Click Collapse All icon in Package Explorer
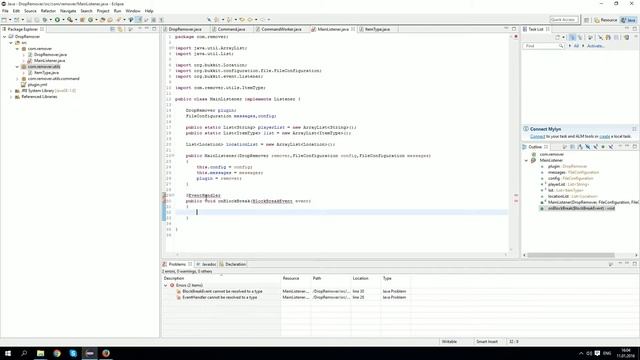Viewport: 640px width, 360px height. point(112,29)
